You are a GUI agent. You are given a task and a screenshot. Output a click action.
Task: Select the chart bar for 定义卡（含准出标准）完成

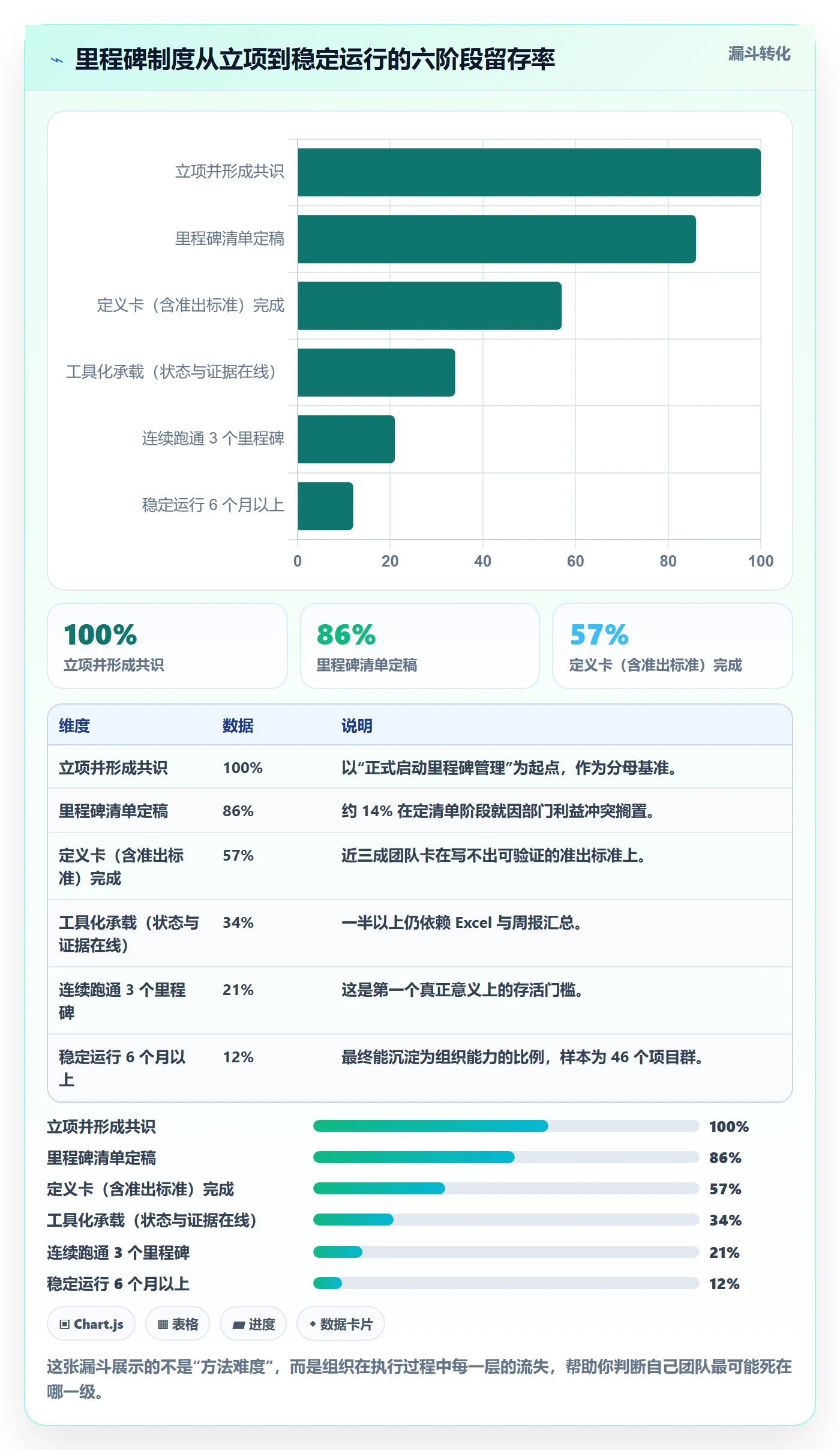[430, 305]
